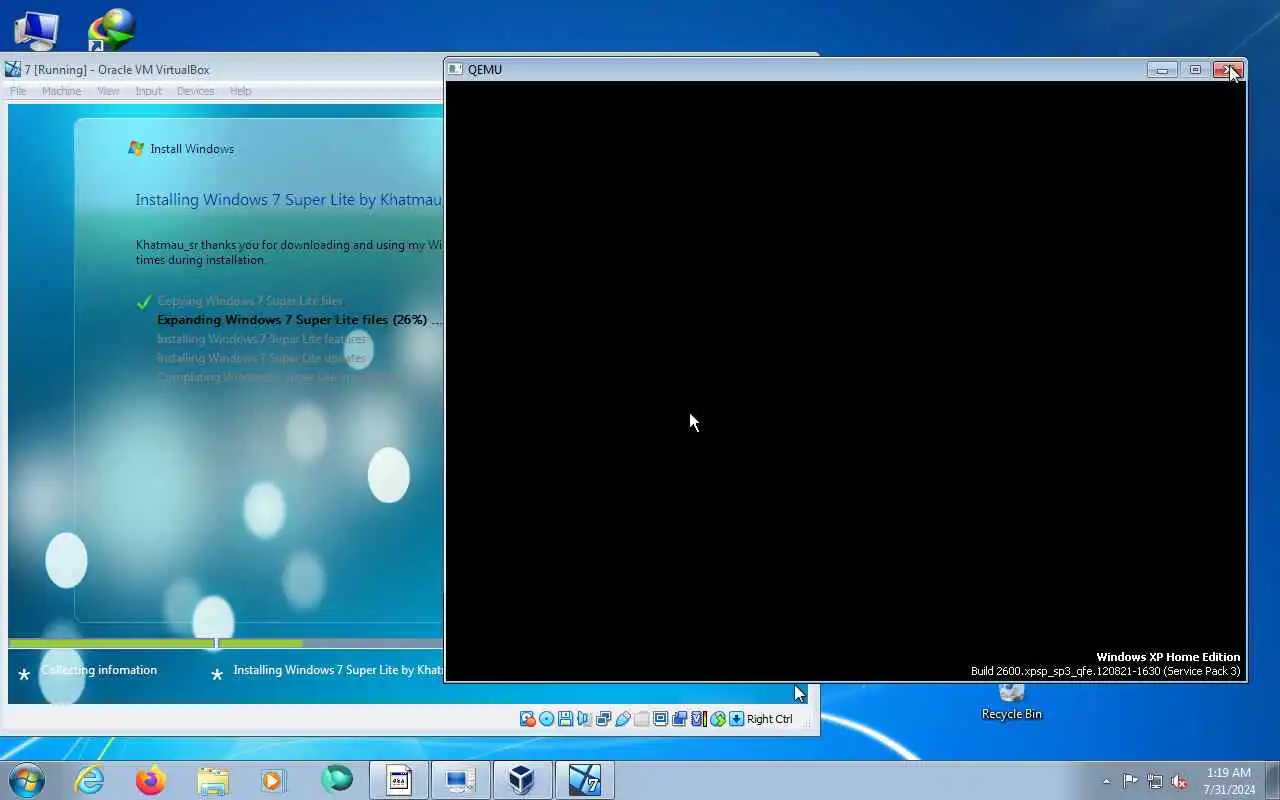Click the VirtualBox mouse integration indicator
Image resolution: width=1280 pixels, height=800 pixels.
(x=718, y=719)
